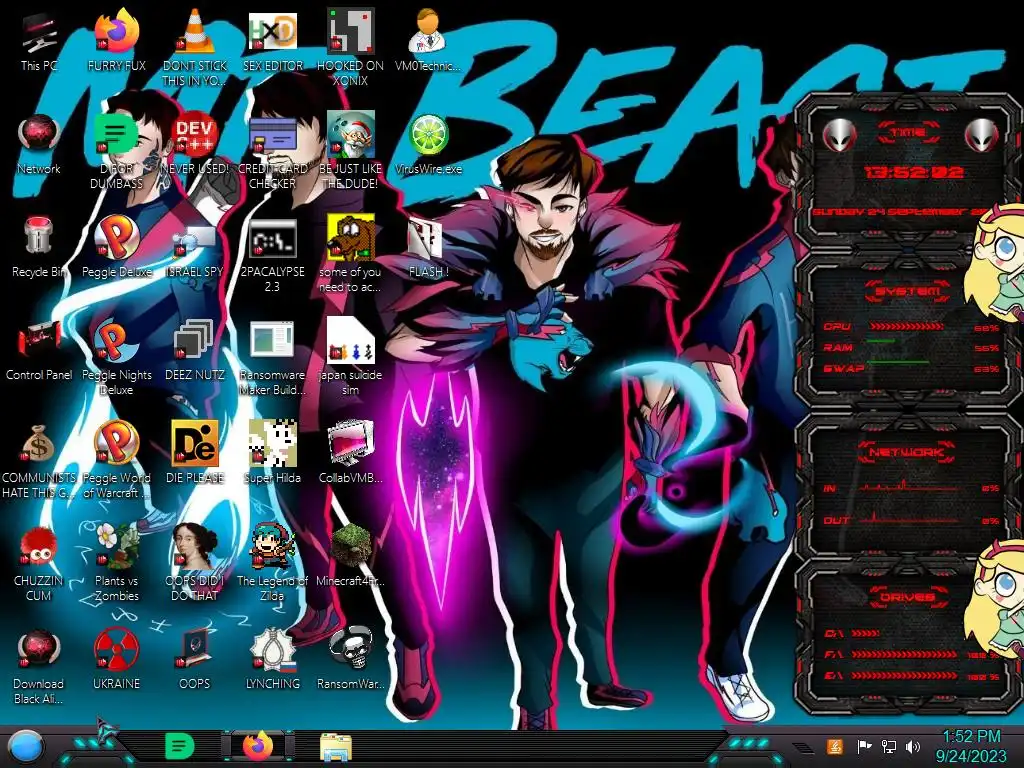Open the Action Center flag icon
The width and height of the screenshot is (1024, 768).
pyautogui.click(x=864, y=746)
